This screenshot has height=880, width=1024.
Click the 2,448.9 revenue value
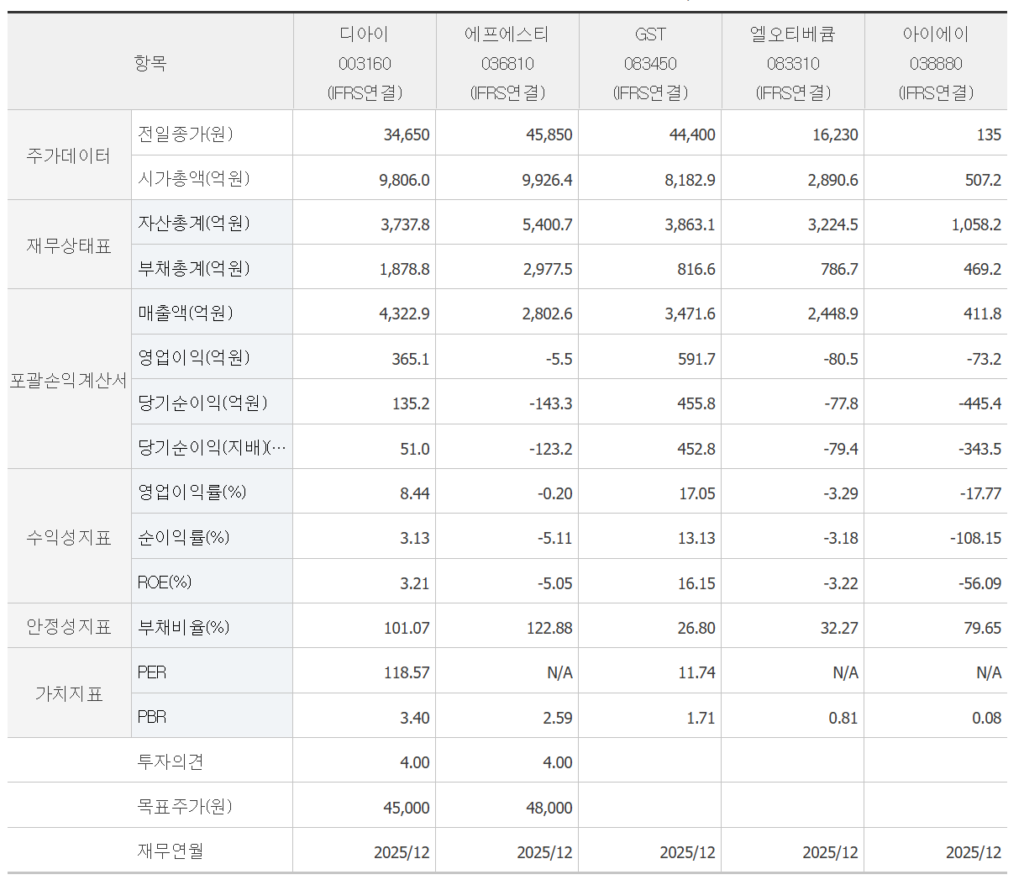(833, 314)
